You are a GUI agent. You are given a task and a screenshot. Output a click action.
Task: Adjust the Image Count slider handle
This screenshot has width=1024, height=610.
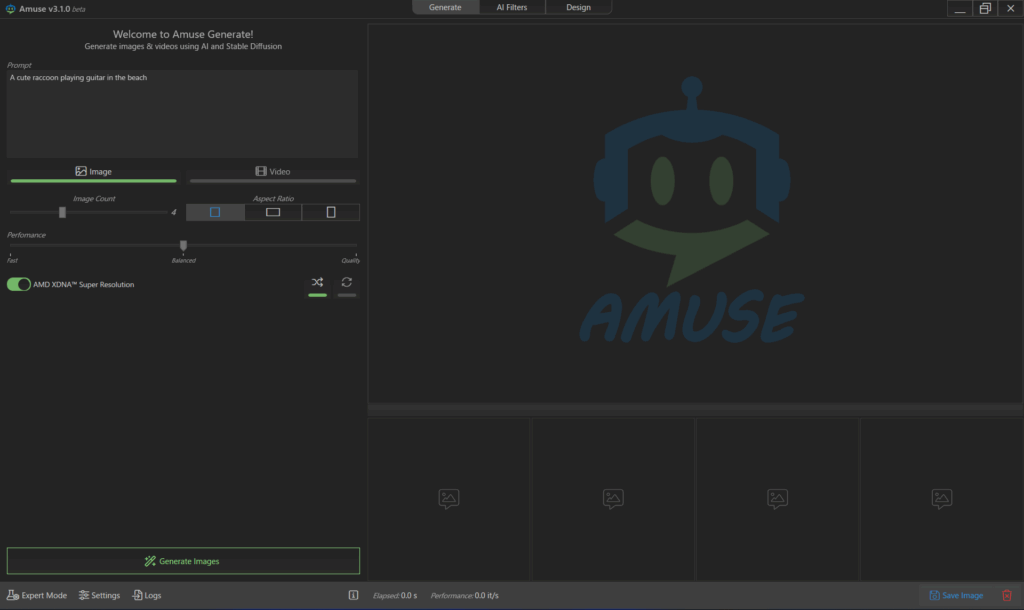click(62, 212)
